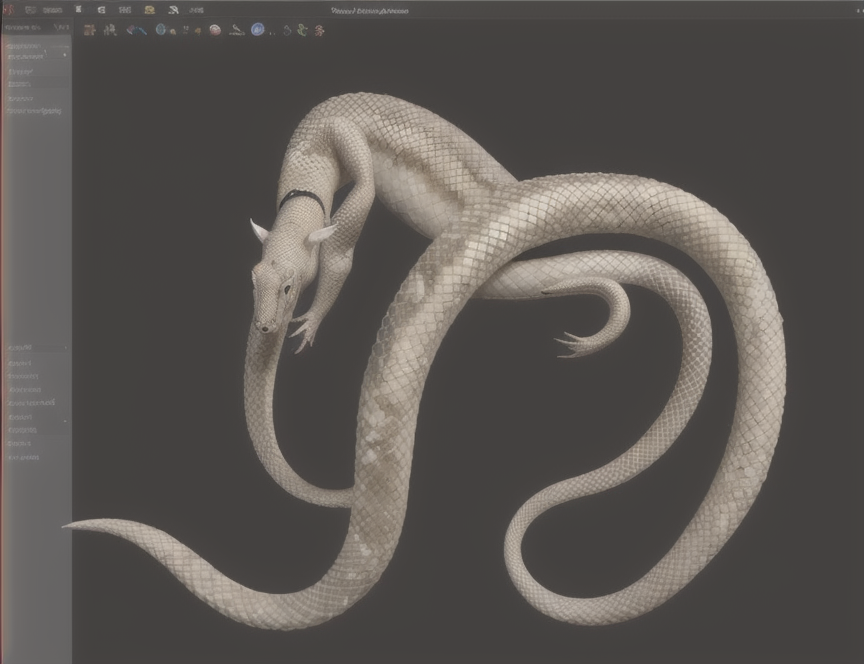Click the blue circular icon in the toolbar
864x664 pixels.
coord(257,29)
